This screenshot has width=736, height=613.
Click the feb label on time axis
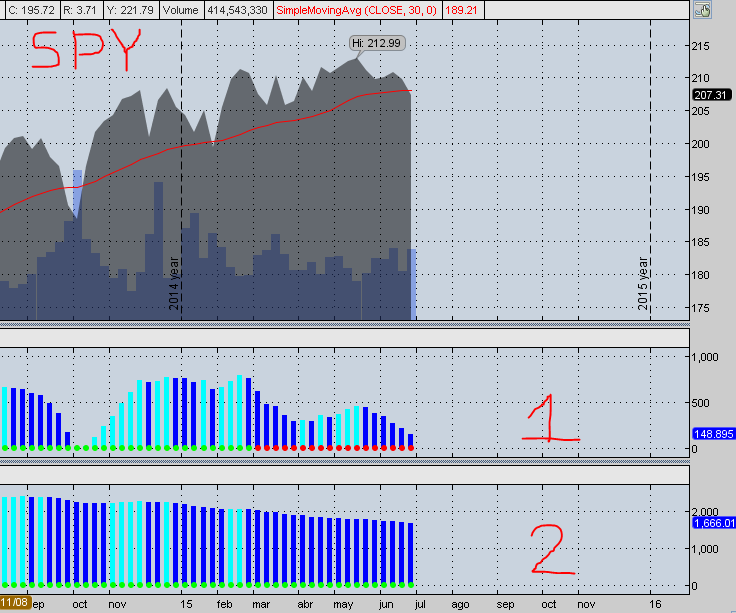point(224,604)
